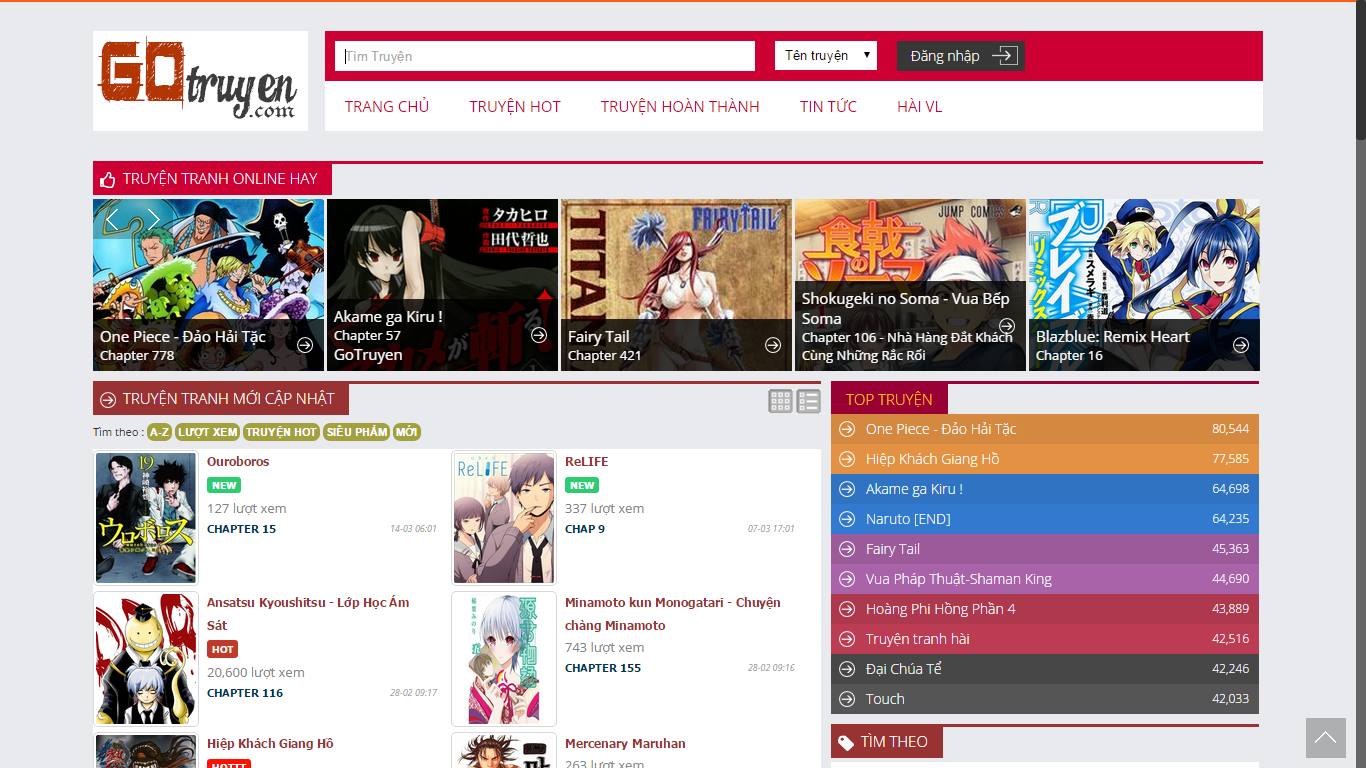Open Hiệp Khách Giang Hồ title in update list

[270, 744]
